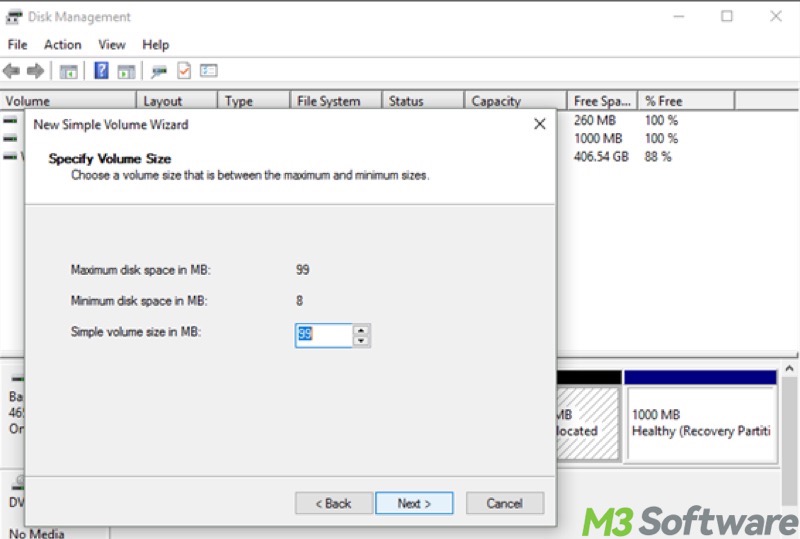Screen dimensions: 800x539
Task: Click the Refresh disk toolbar icon
Action: pos(158,71)
